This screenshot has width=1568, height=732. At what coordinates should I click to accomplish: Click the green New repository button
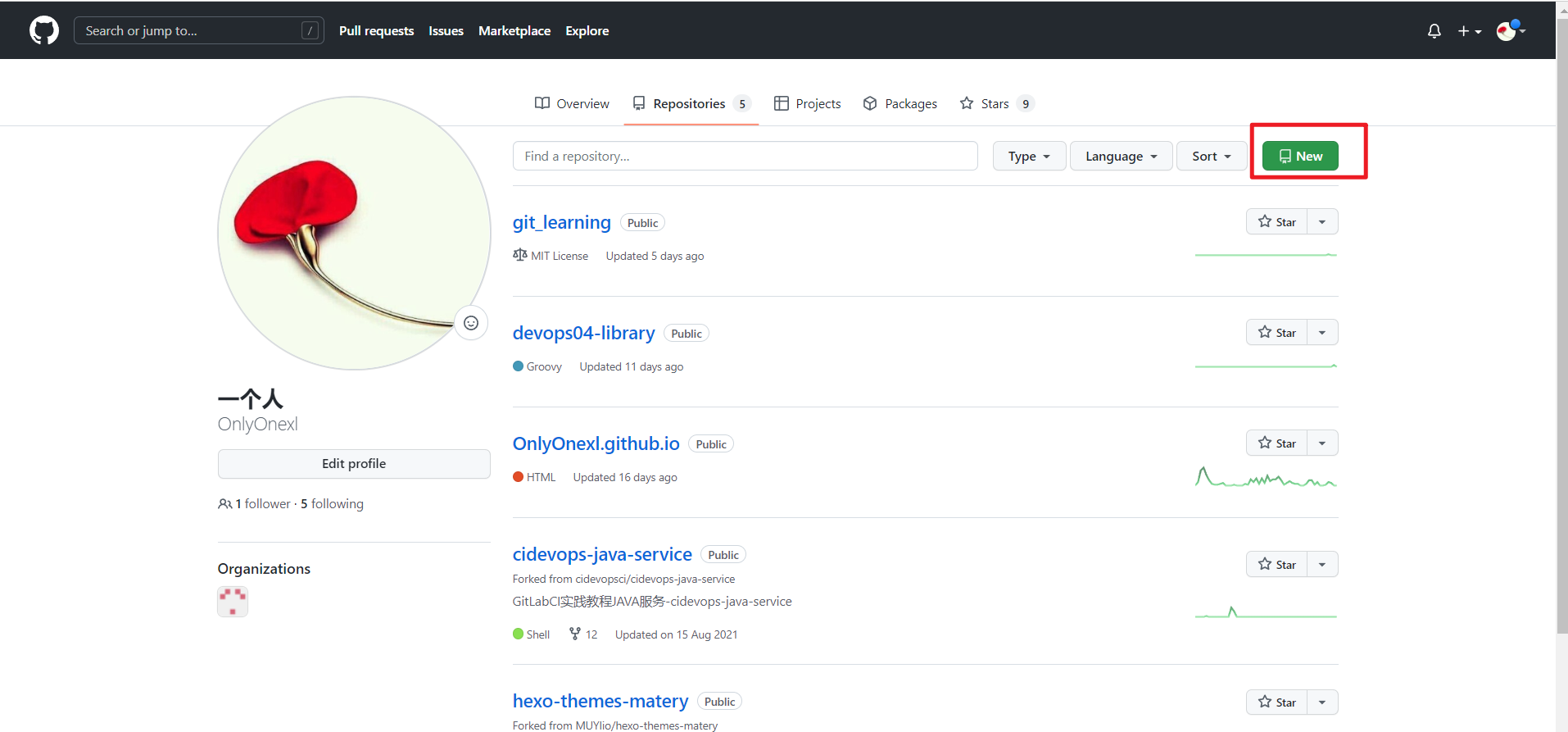pos(1300,156)
